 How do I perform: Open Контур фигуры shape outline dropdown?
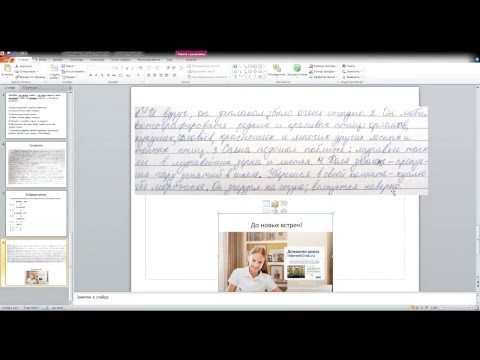pyautogui.click(x=323, y=71)
